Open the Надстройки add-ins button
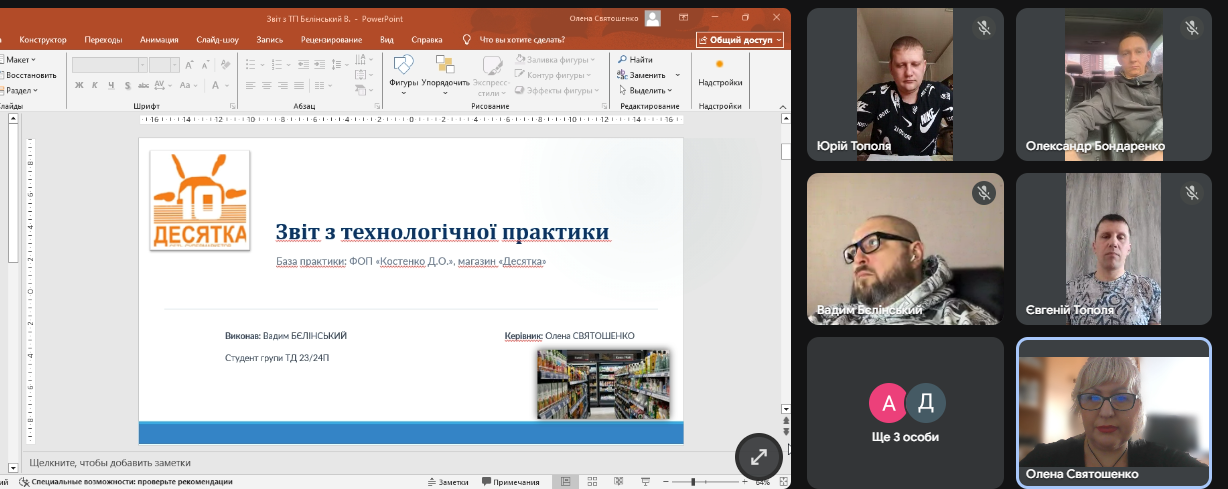This screenshot has height=489, width=1228. point(720,72)
